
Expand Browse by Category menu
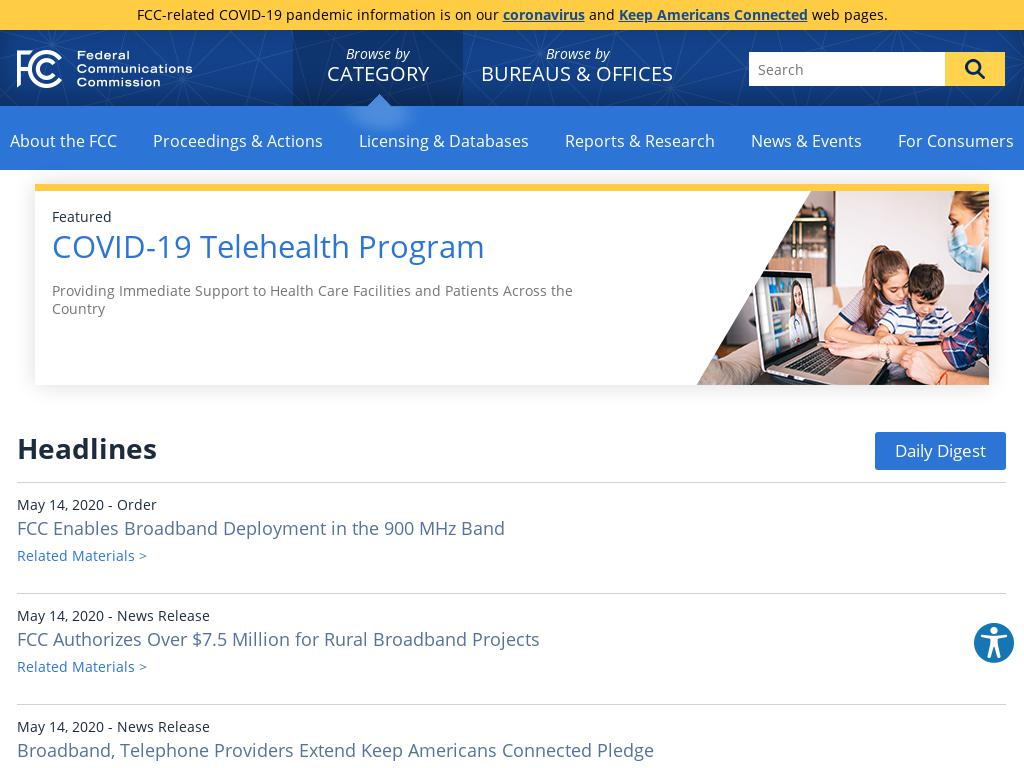(378, 66)
